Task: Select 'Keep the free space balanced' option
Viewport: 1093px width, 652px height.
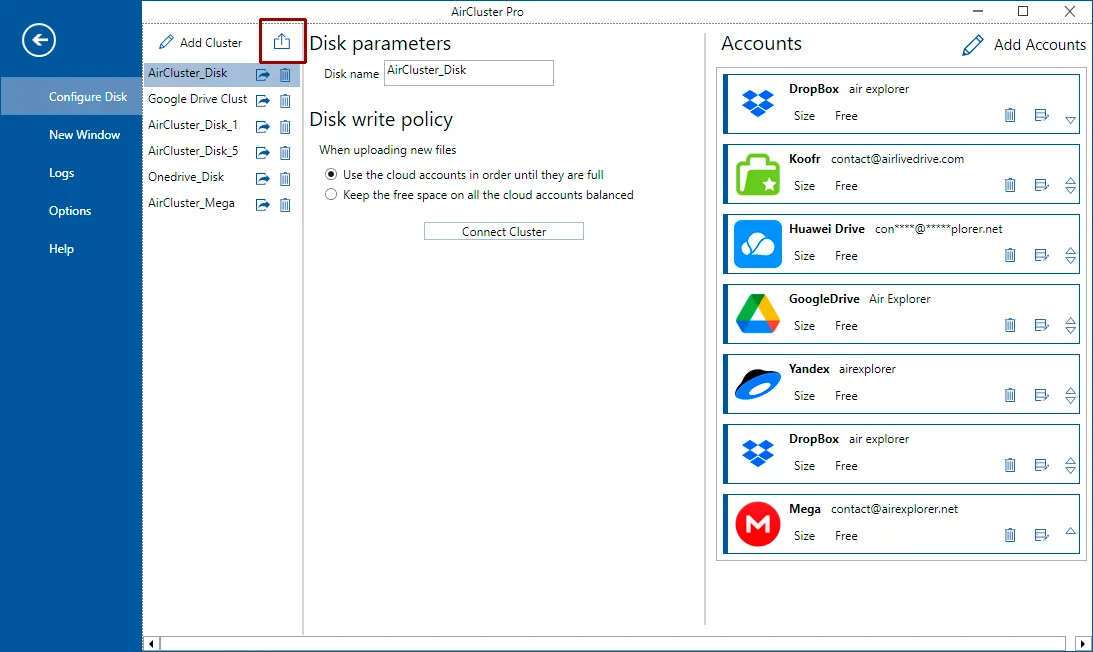Action: tap(331, 195)
